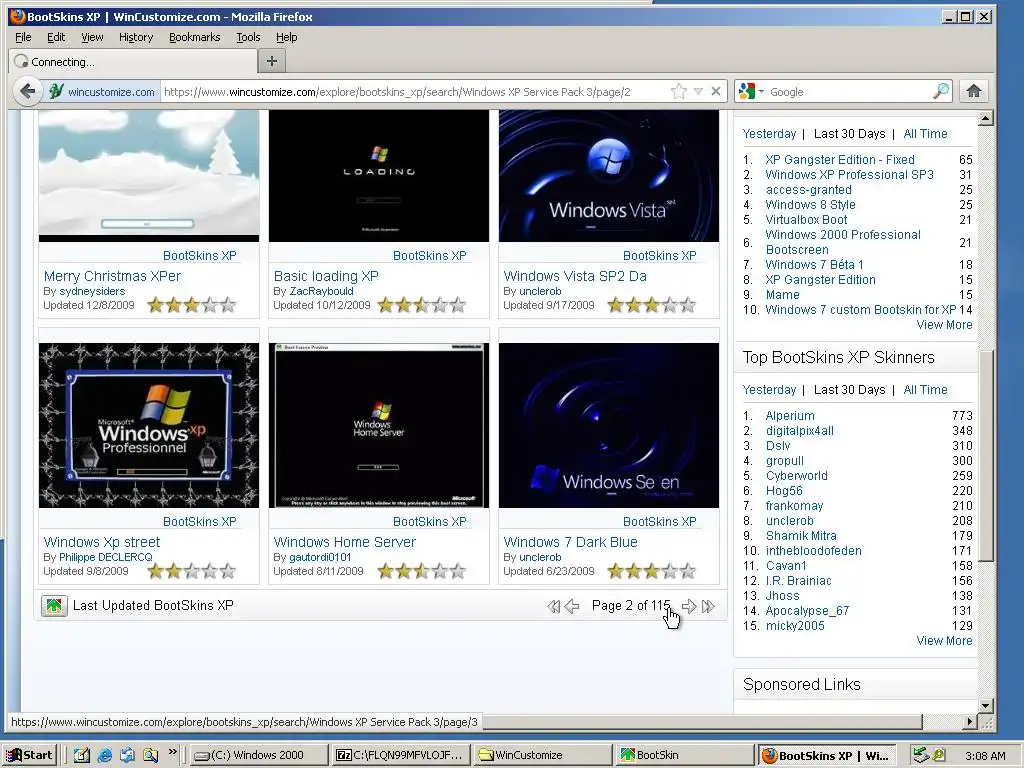The image size is (1024, 768).
Task: Open the Windows 7 Dark Blue thumbnail
Action: tap(609, 425)
